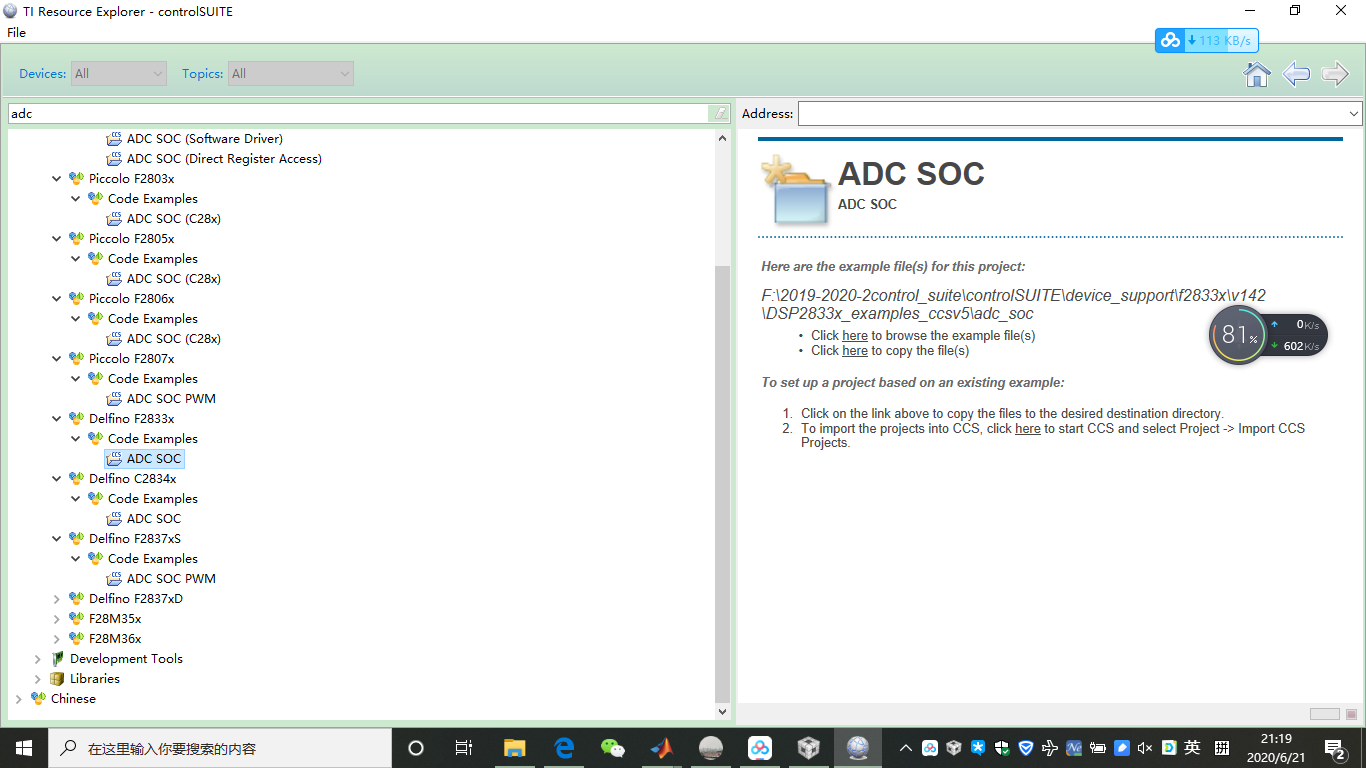Click the ADC SOC (Software Driver) project icon
Image resolution: width=1366 pixels, height=768 pixels.
(114, 139)
